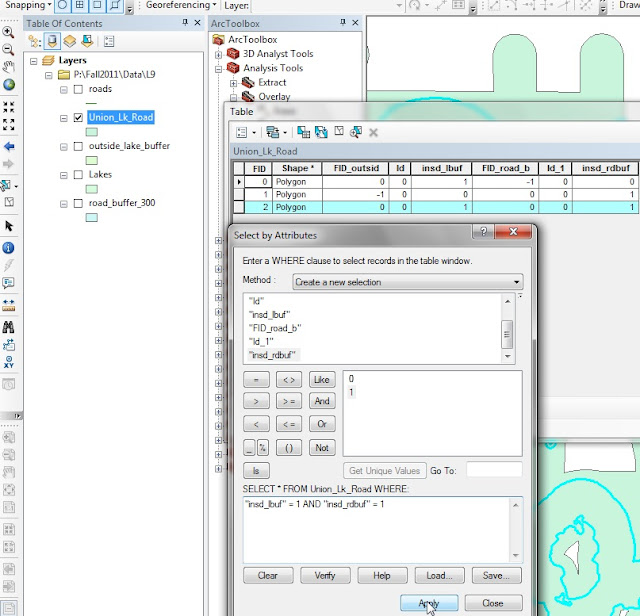The image size is (640, 616).
Task: Click the Load... button
Action: 439,576
